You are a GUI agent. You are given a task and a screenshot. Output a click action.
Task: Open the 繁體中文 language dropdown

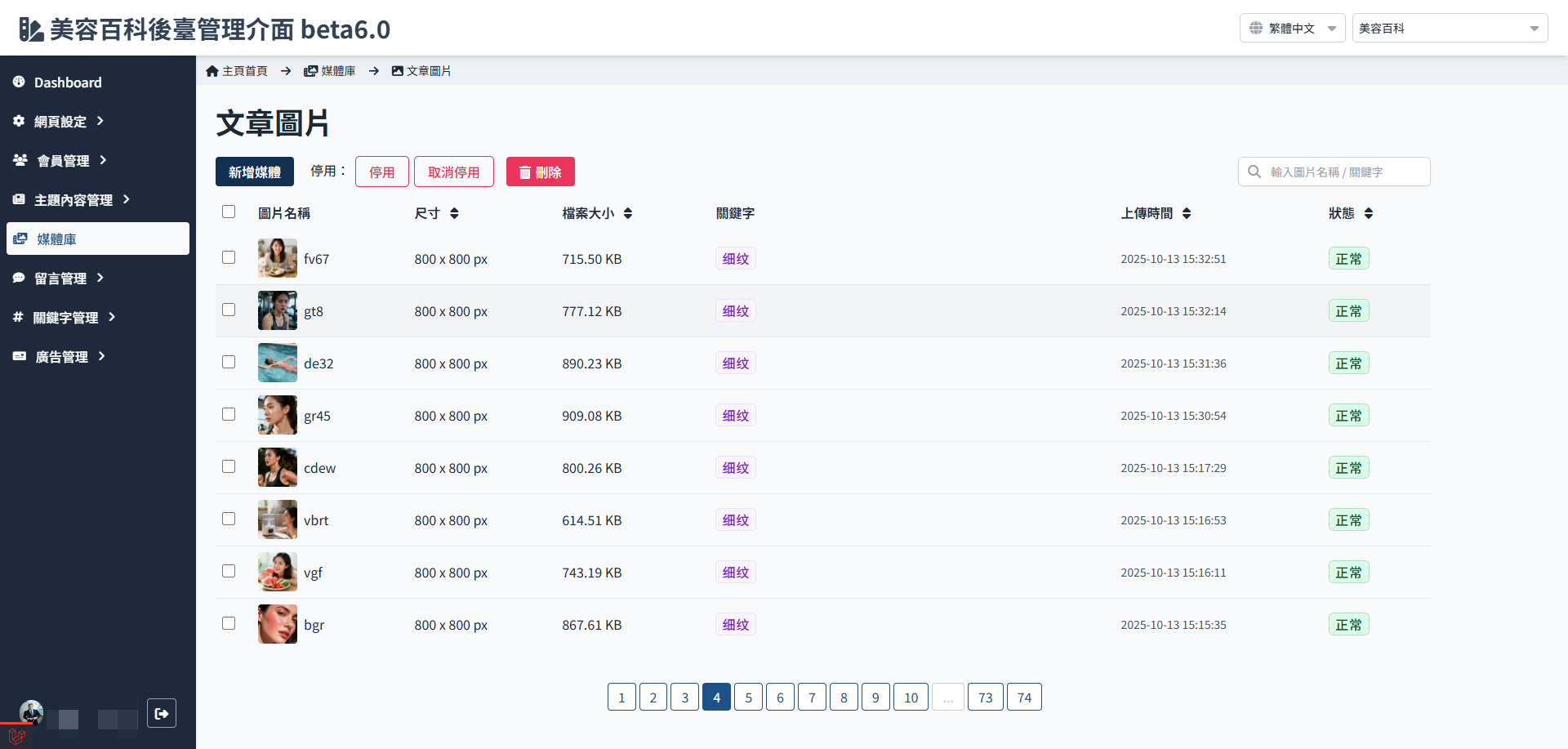pos(1293,28)
